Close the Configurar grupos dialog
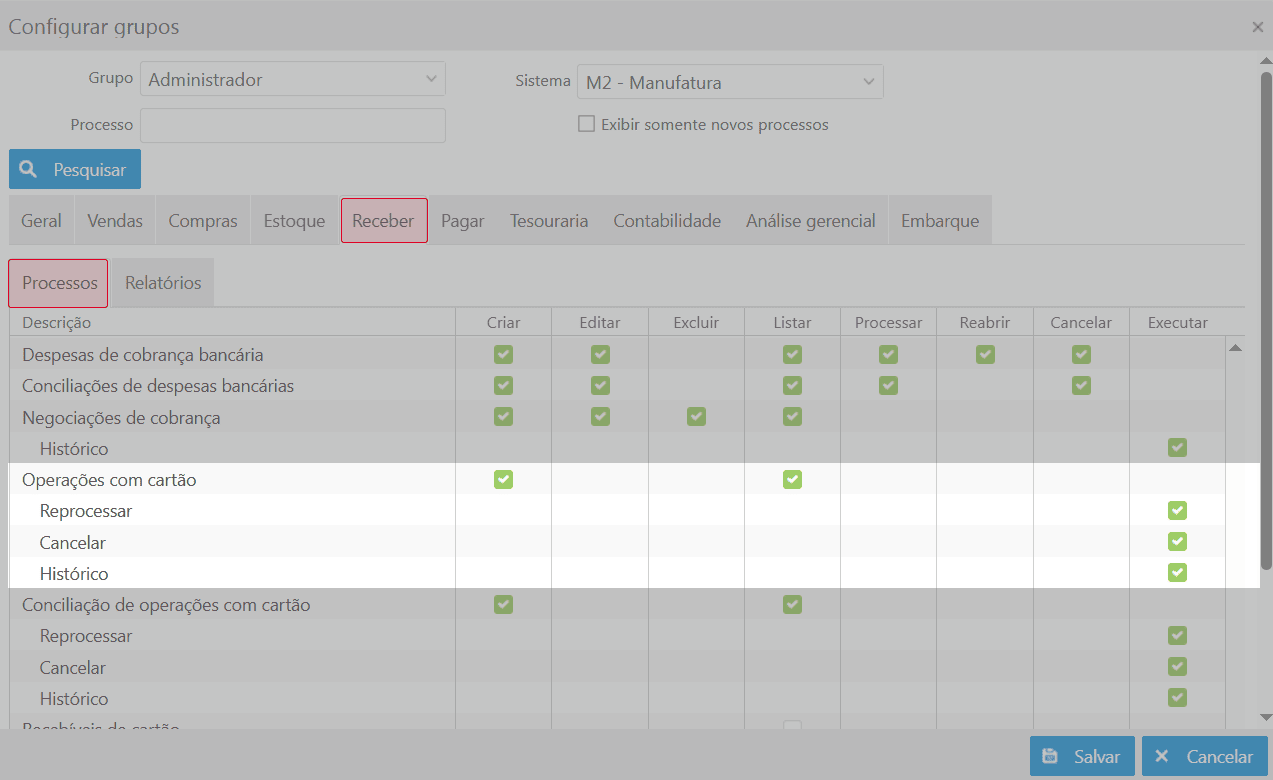This screenshot has height=780, width=1273. (1257, 28)
